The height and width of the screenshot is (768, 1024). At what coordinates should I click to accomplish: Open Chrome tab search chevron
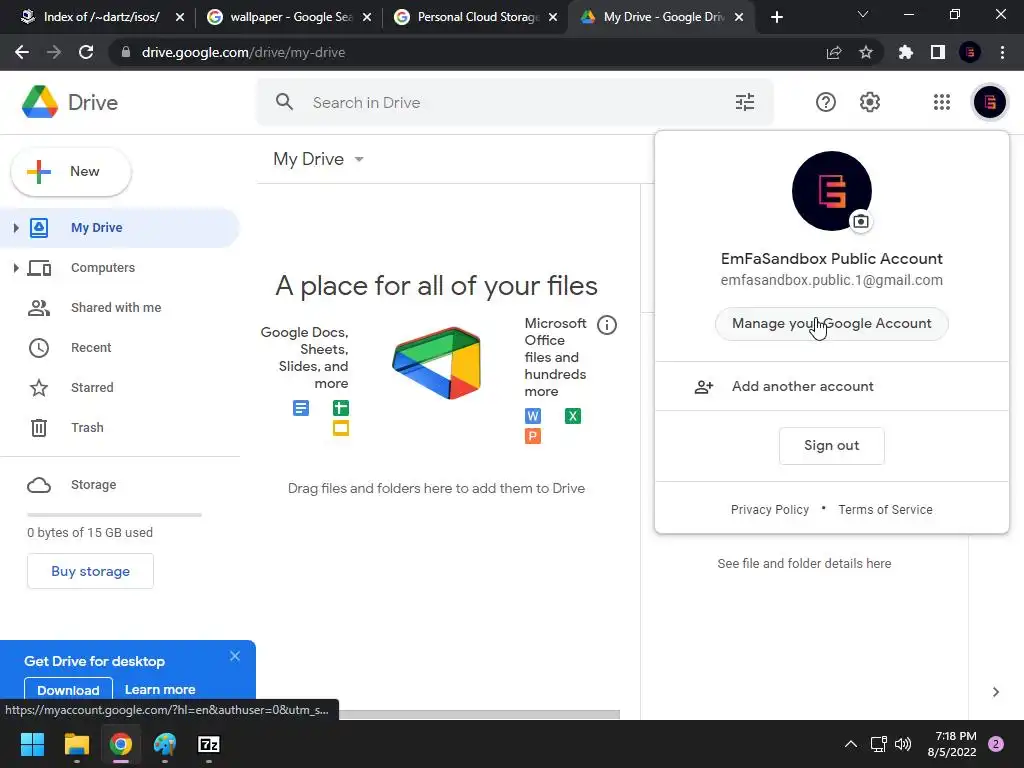(862, 14)
